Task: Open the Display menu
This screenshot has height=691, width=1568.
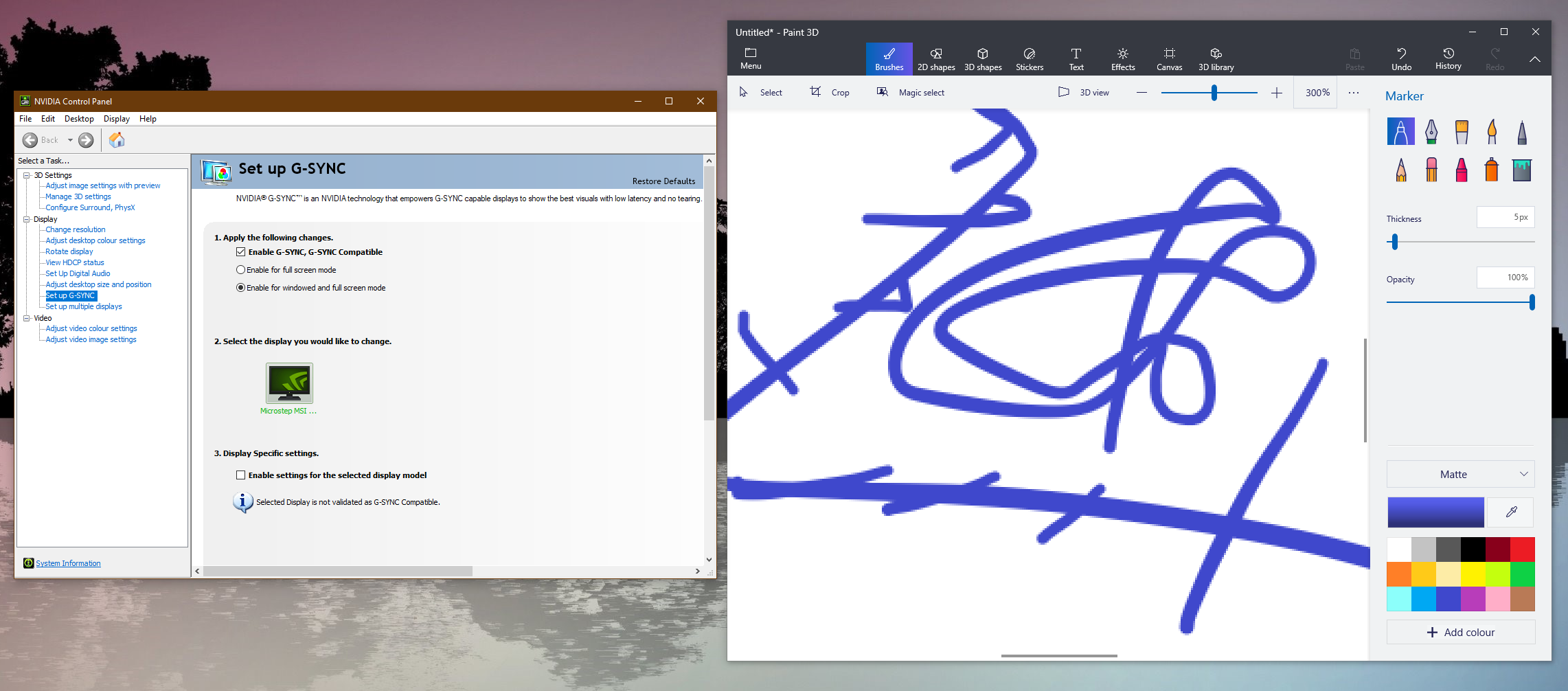Action: pyautogui.click(x=117, y=119)
